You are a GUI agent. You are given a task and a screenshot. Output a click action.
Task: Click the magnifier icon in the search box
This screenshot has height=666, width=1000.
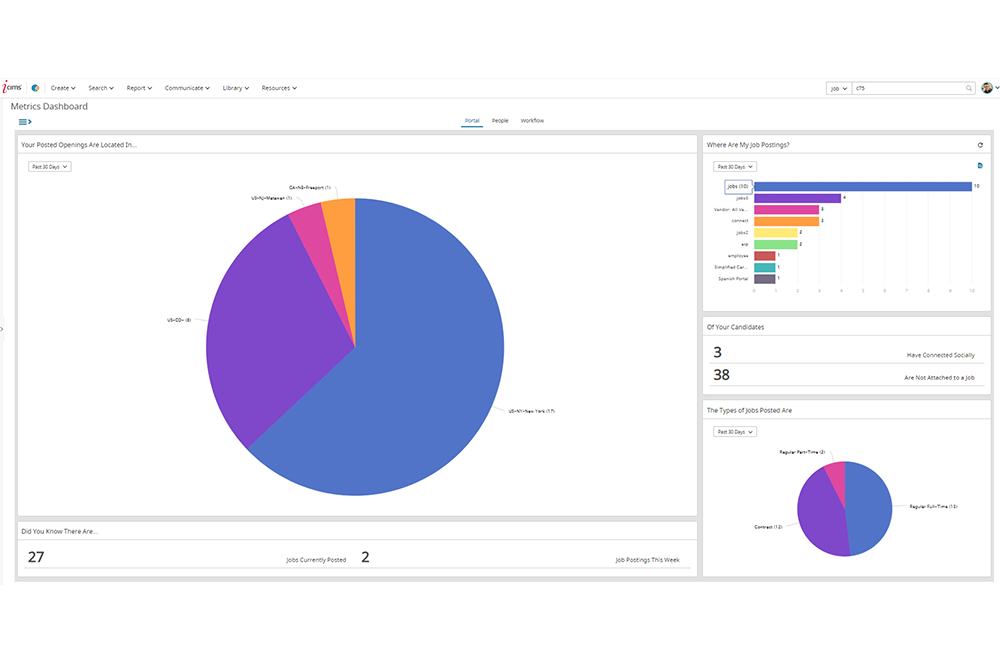[x=969, y=88]
